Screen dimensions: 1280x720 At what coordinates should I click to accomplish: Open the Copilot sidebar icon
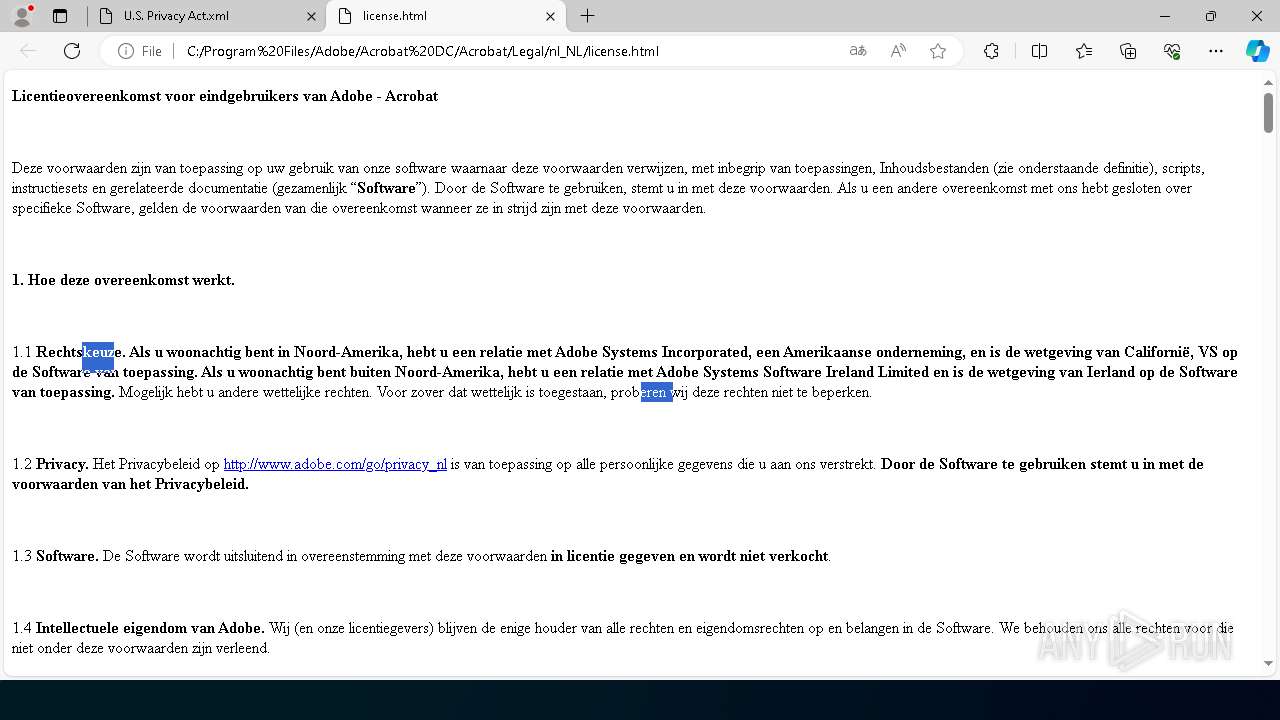[x=1257, y=51]
